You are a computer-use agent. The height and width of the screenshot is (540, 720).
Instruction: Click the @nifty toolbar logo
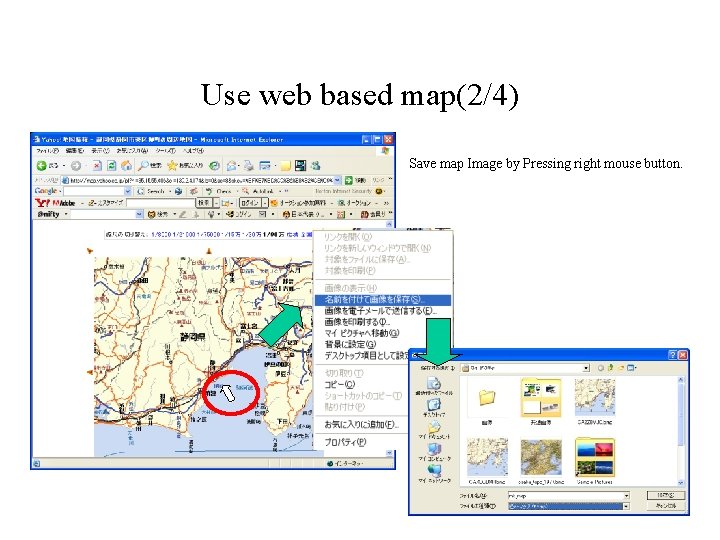click(x=48, y=214)
